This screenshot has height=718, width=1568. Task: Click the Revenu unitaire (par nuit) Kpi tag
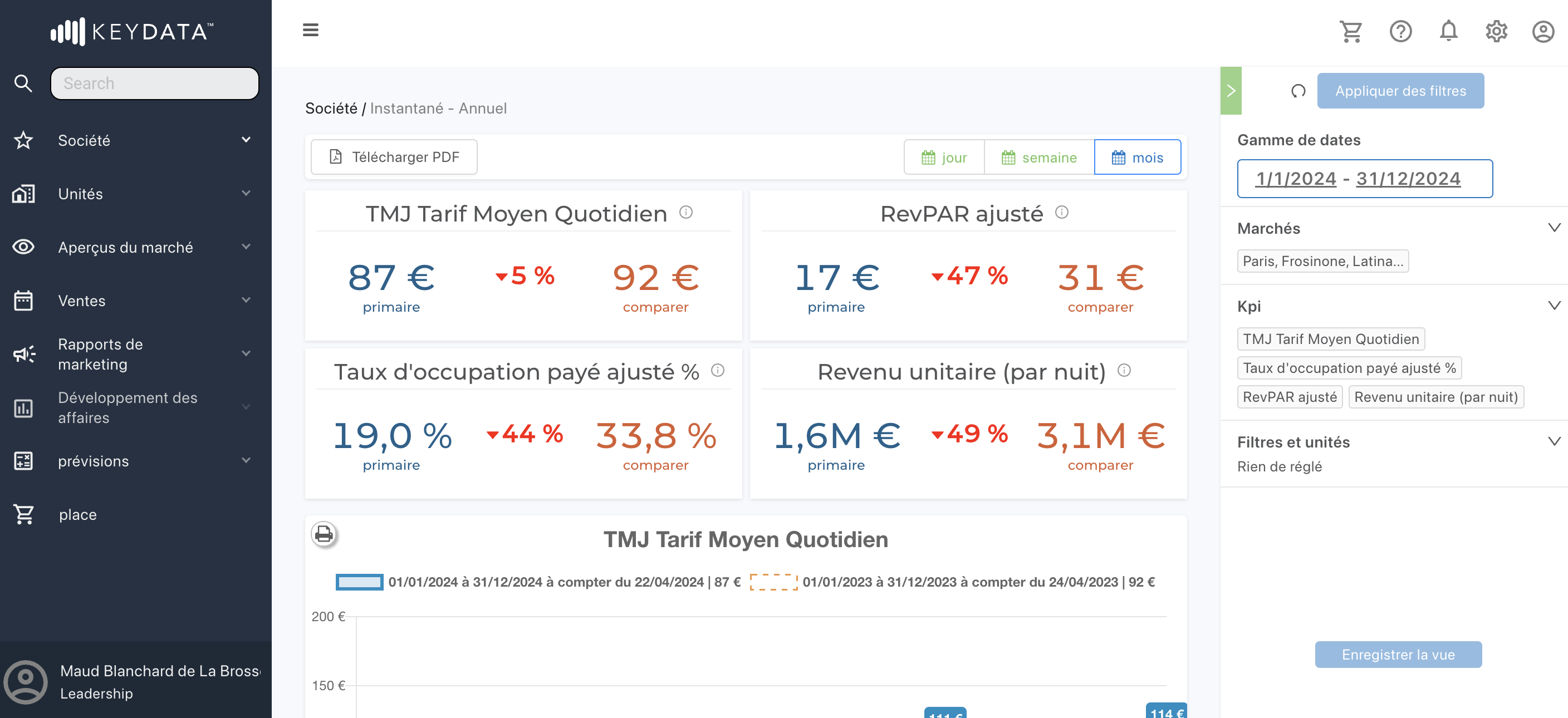(1435, 397)
